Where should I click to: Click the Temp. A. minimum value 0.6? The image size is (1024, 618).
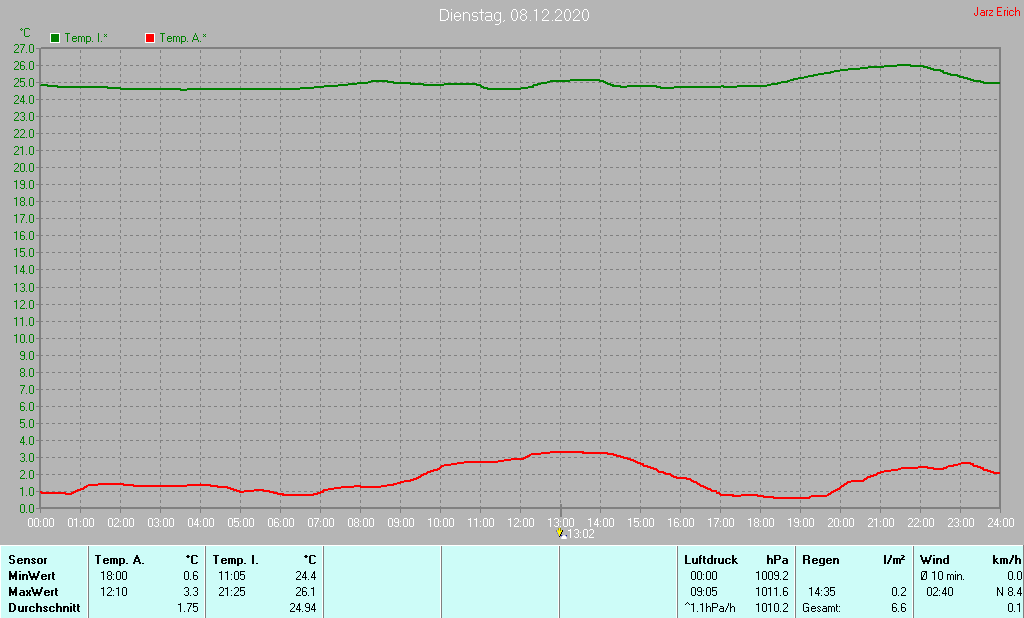(x=191, y=576)
